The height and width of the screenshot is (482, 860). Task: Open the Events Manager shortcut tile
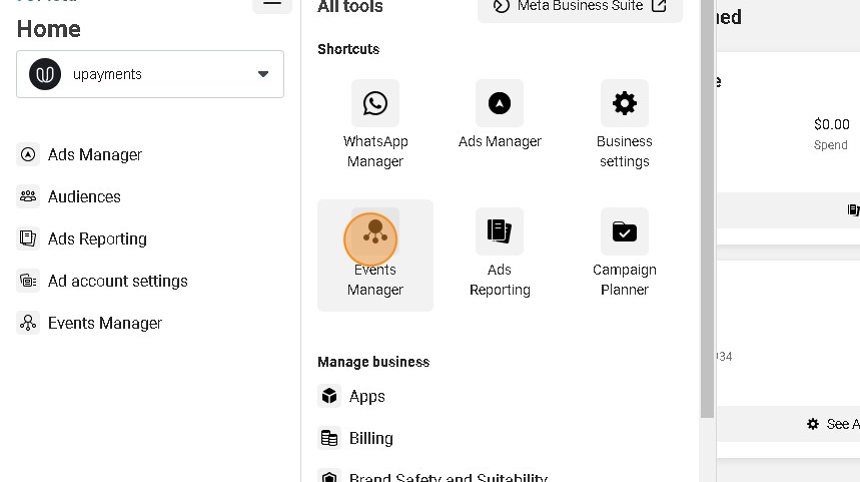coord(375,256)
